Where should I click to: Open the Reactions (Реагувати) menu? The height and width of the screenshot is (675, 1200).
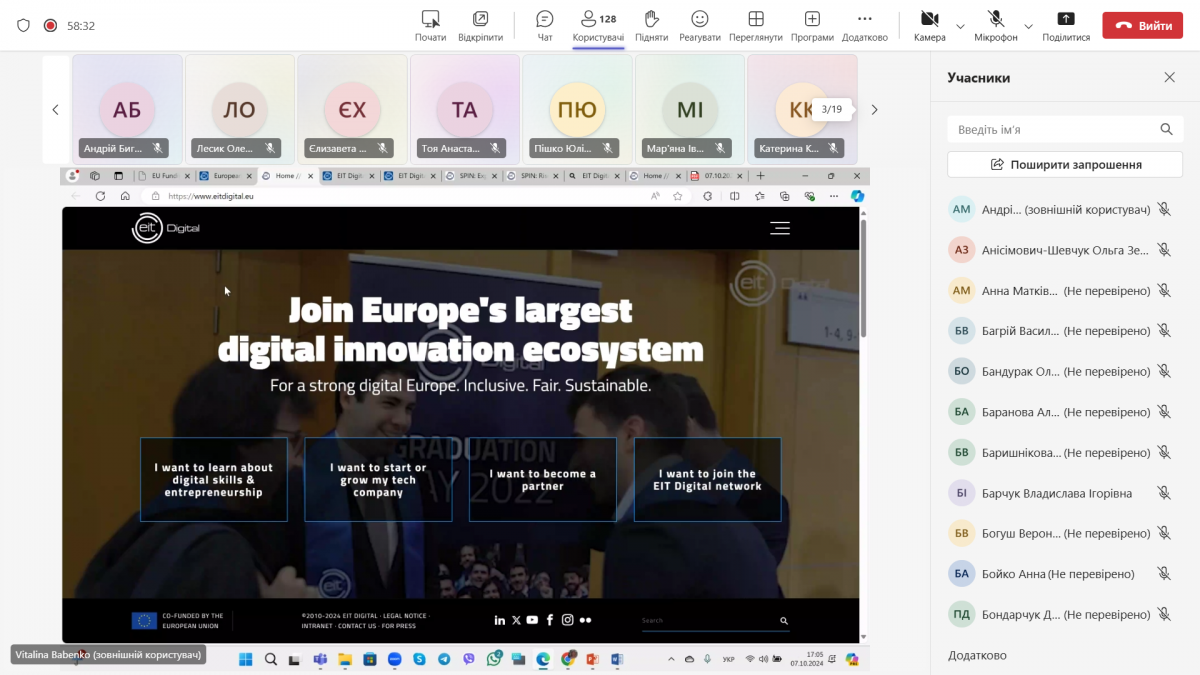[x=700, y=26]
